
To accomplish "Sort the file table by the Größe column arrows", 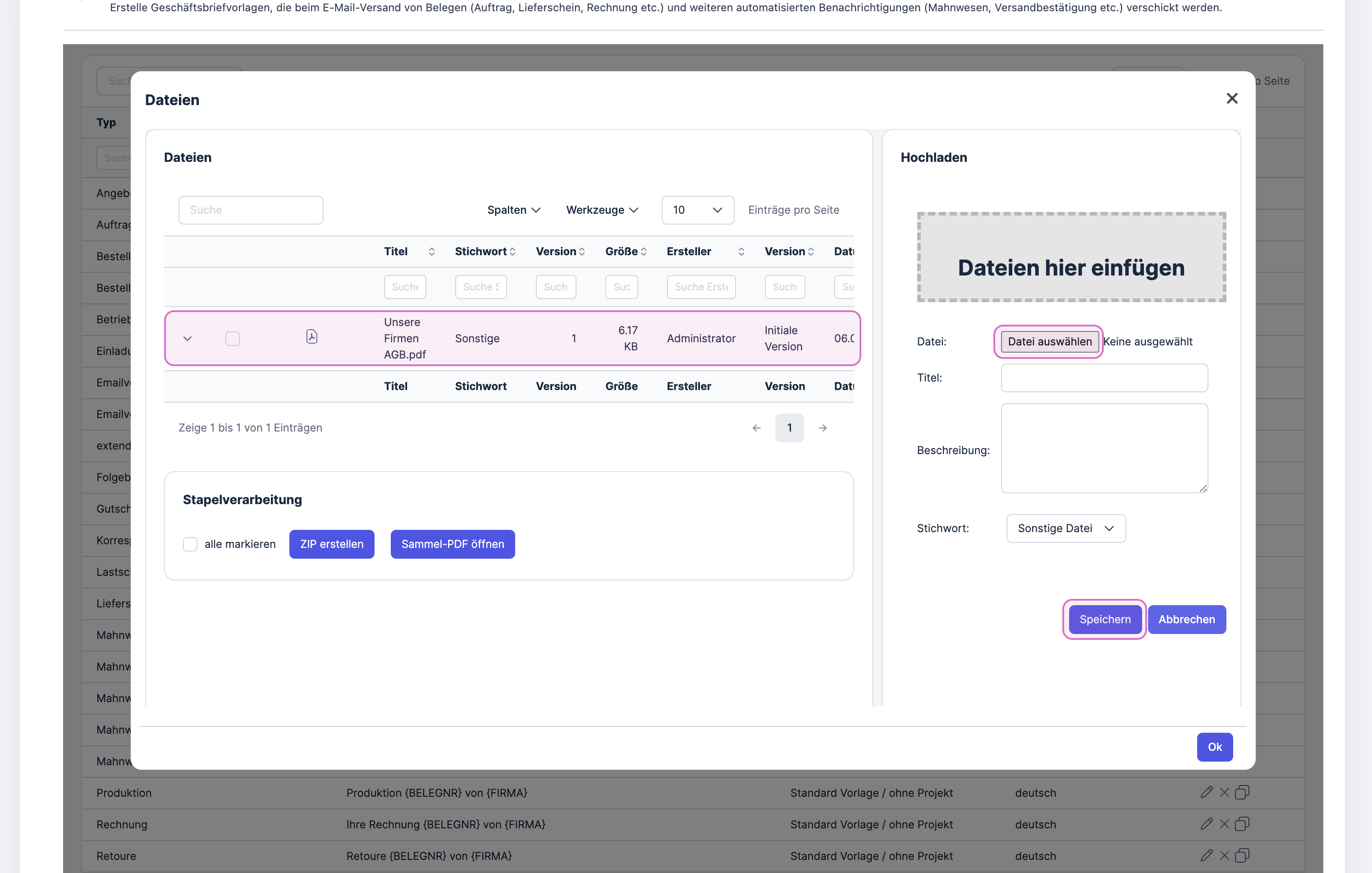I will (x=643, y=251).
